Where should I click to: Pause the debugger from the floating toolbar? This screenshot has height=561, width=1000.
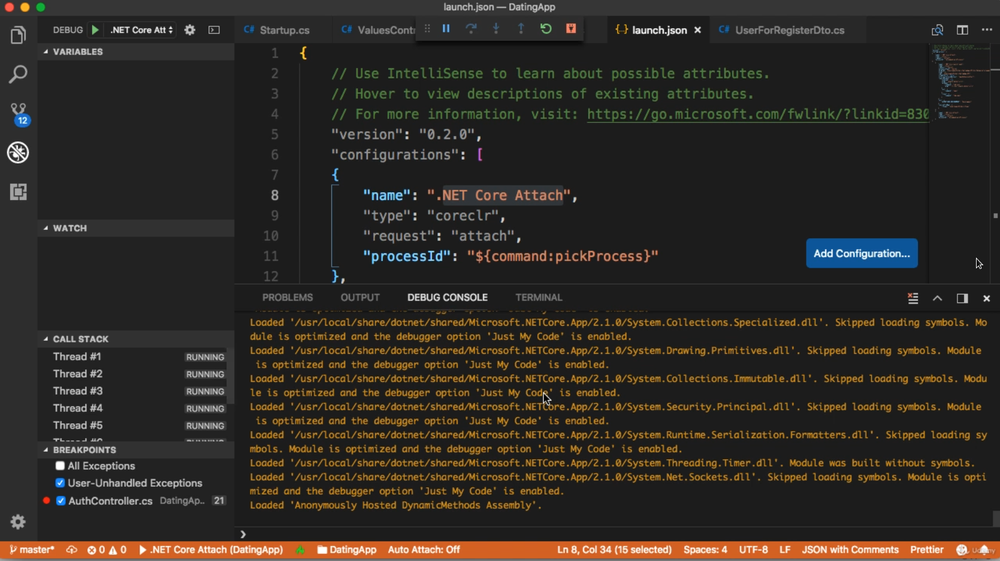pos(446,29)
